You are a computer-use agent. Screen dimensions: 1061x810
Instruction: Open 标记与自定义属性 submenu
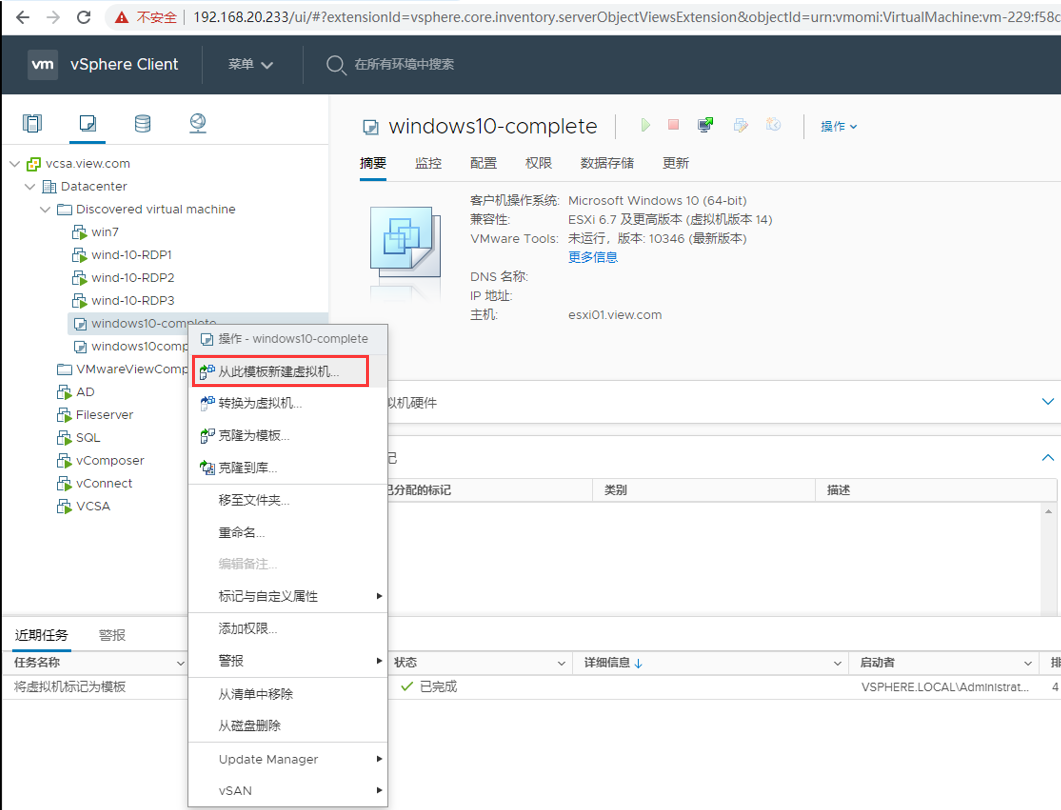(288, 596)
